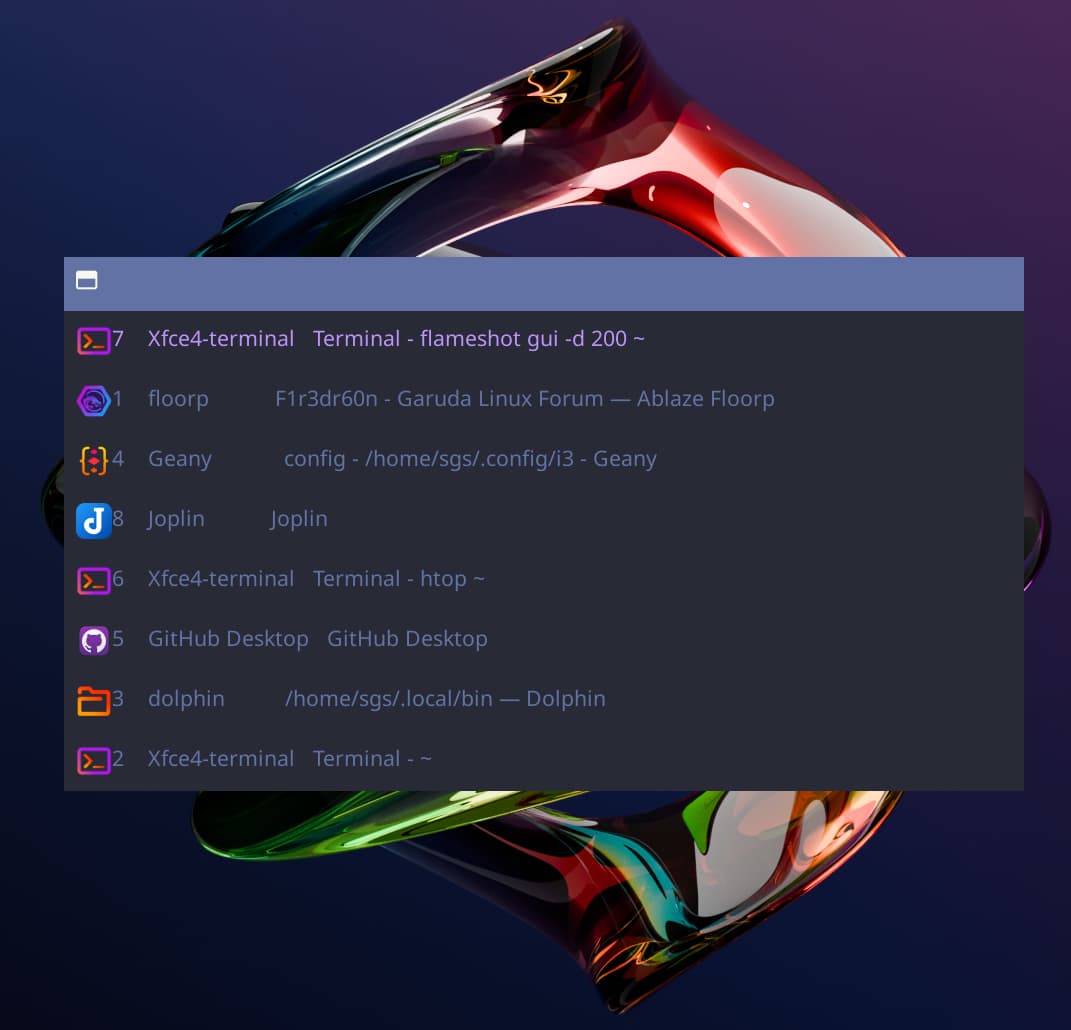
Task: Click workspace number 2 in last row
Action: coord(118,759)
